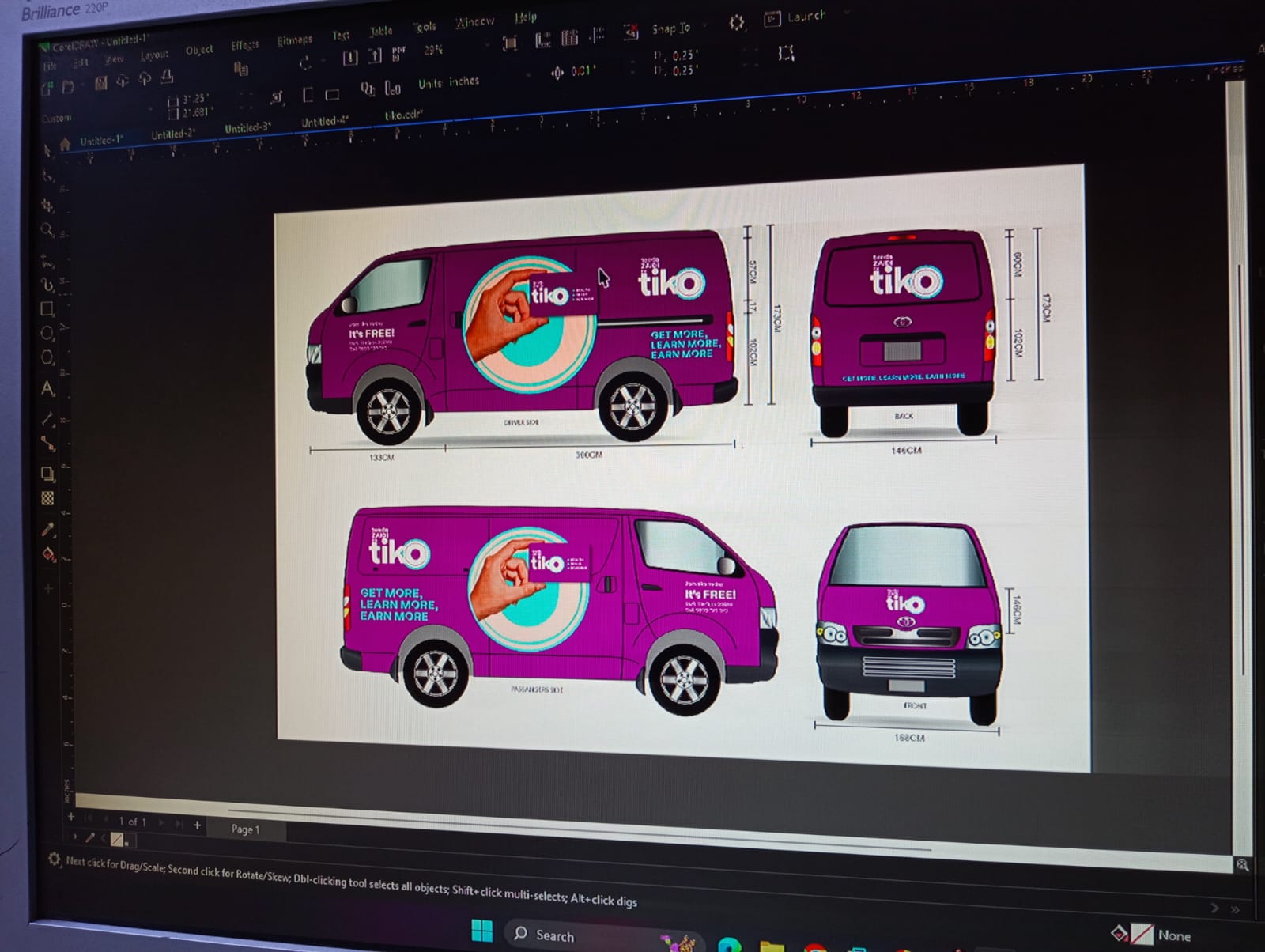1265x952 pixels.
Task: Click the zoom navigator icon at scrollbar corner
Action: (1242, 865)
